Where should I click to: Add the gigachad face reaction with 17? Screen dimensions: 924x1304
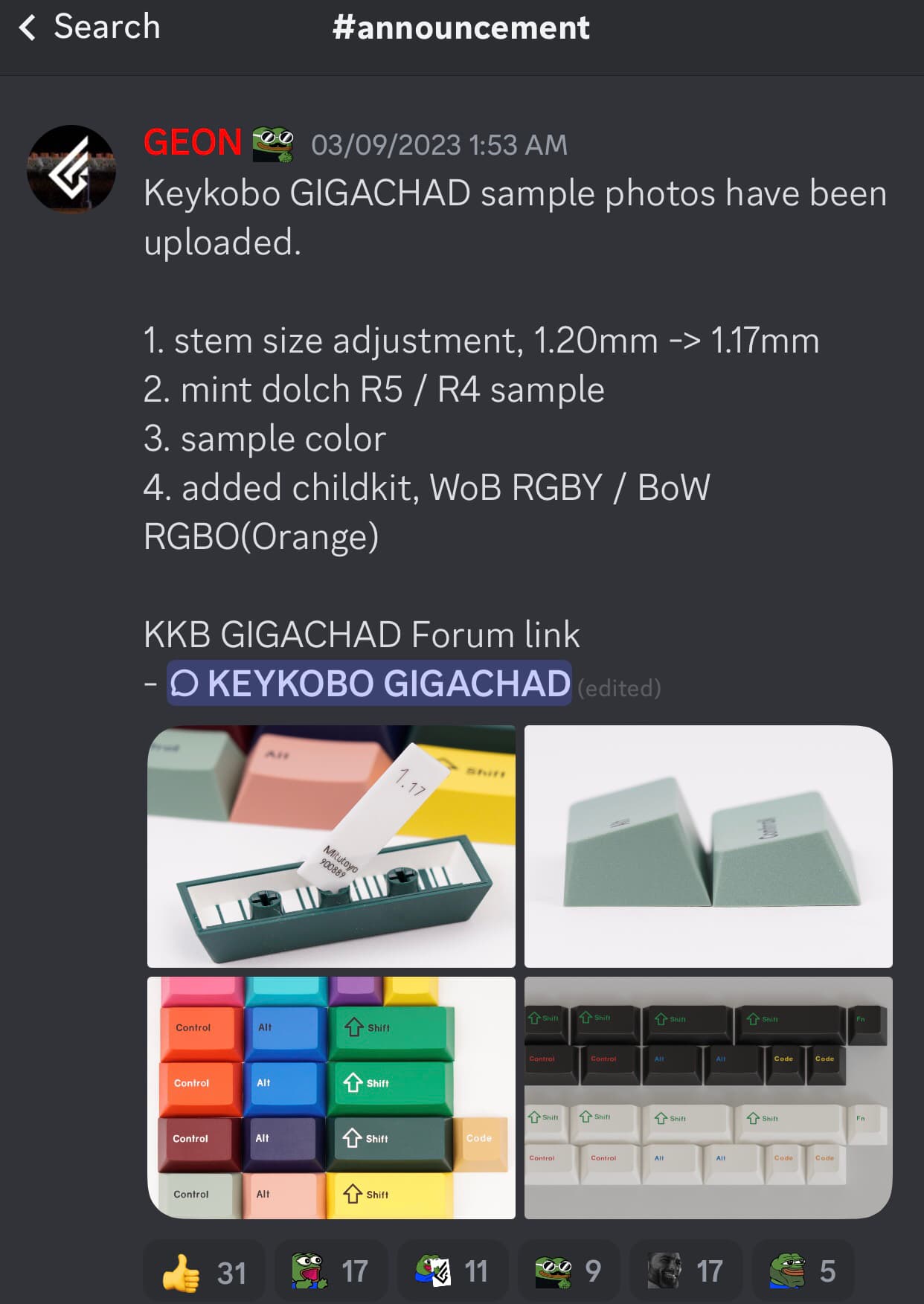[686, 1271]
